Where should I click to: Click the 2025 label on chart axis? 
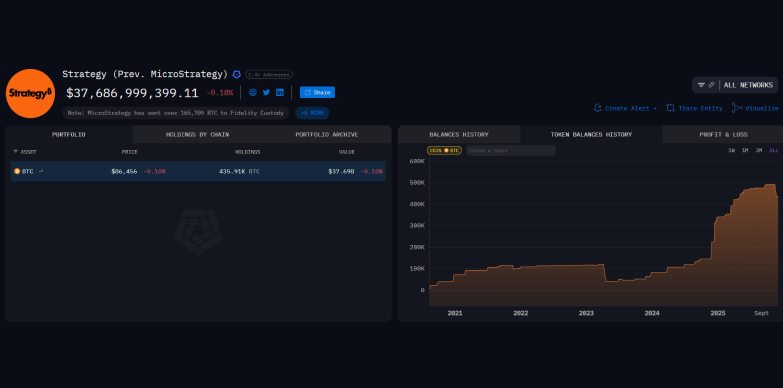coord(718,313)
